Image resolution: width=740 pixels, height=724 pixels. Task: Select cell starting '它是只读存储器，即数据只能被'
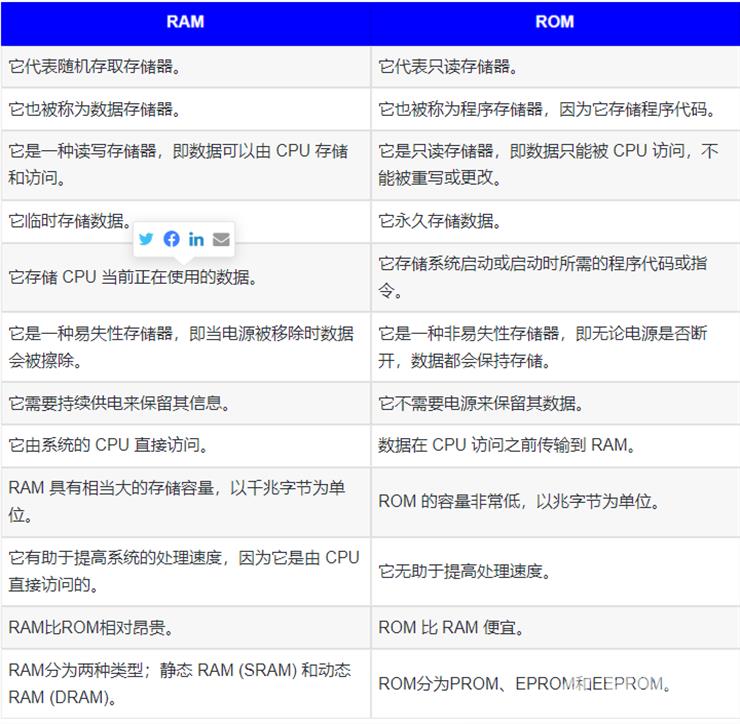pyautogui.click(x=555, y=165)
